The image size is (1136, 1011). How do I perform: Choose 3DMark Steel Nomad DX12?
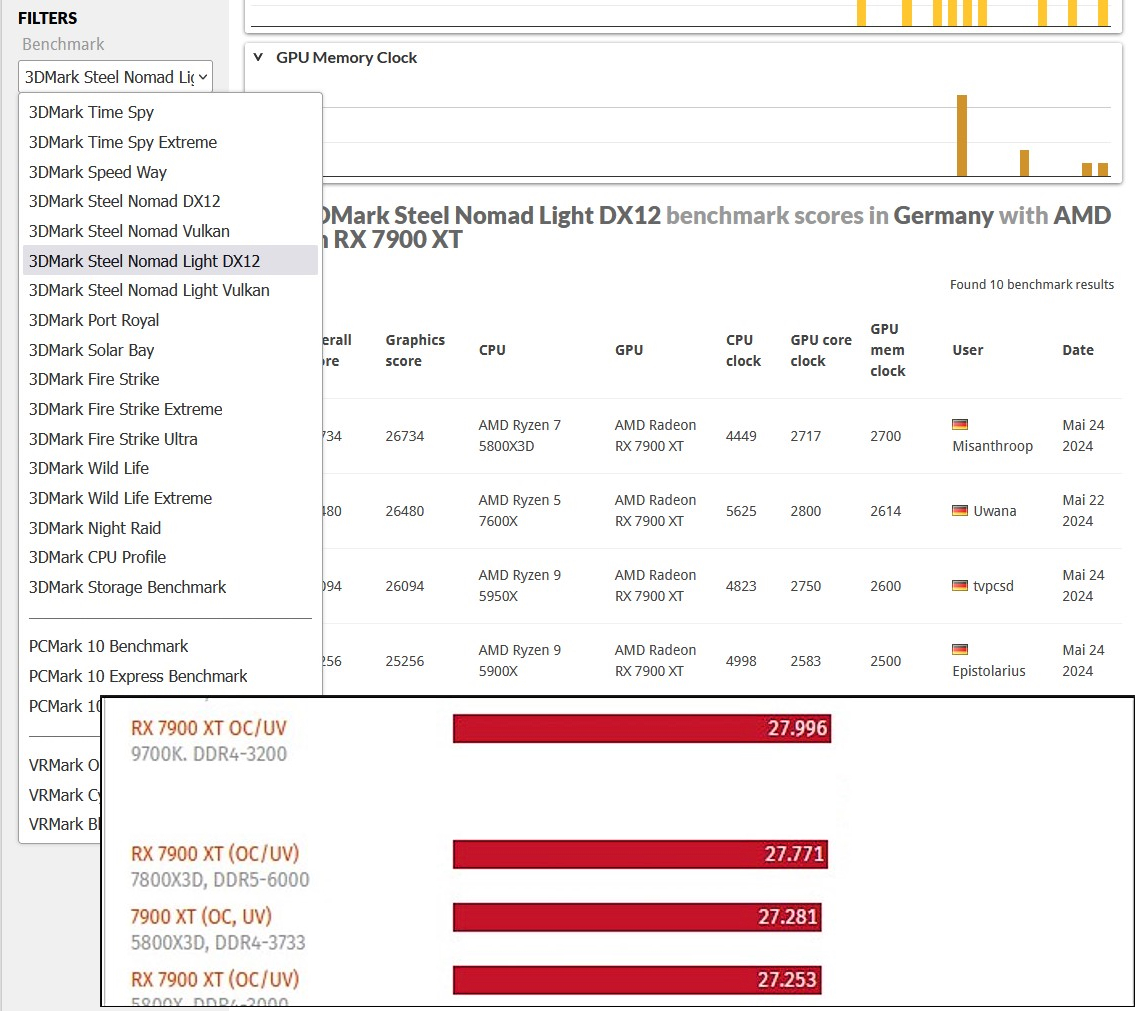[x=125, y=201]
